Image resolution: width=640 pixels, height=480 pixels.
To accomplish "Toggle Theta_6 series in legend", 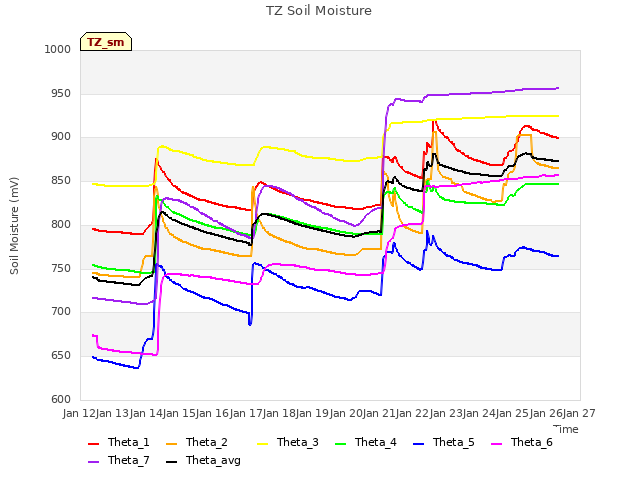I will pyautogui.click(x=522, y=442).
